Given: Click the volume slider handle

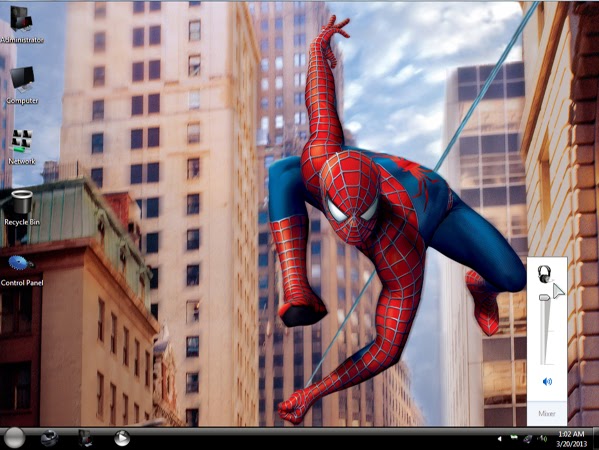Looking at the screenshot, I should (x=544, y=297).
